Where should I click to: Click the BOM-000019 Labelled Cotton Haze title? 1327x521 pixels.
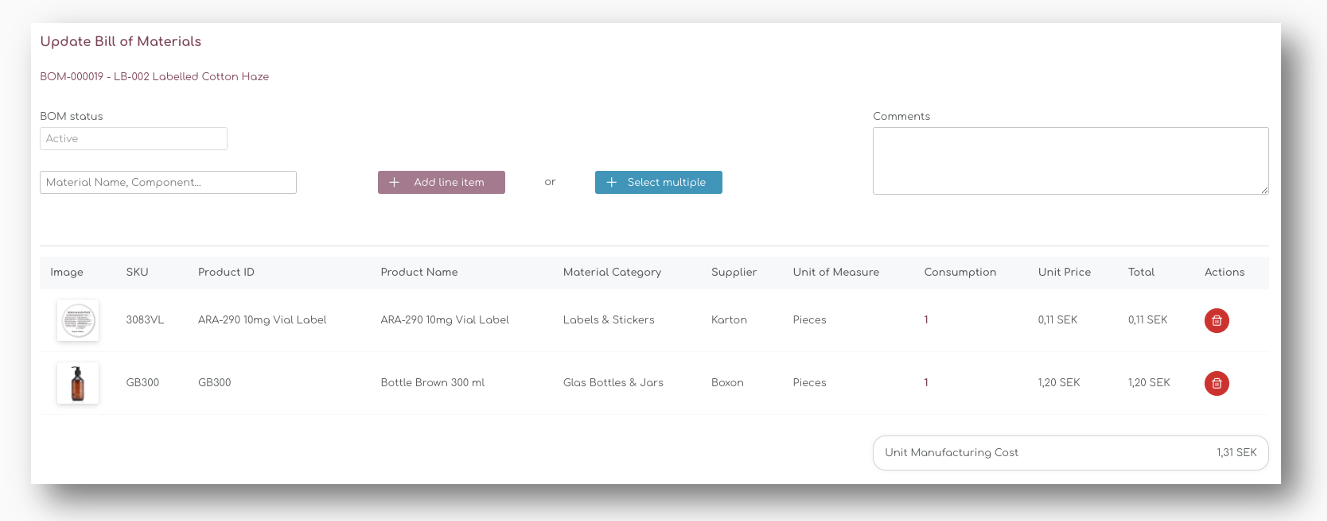154,77
